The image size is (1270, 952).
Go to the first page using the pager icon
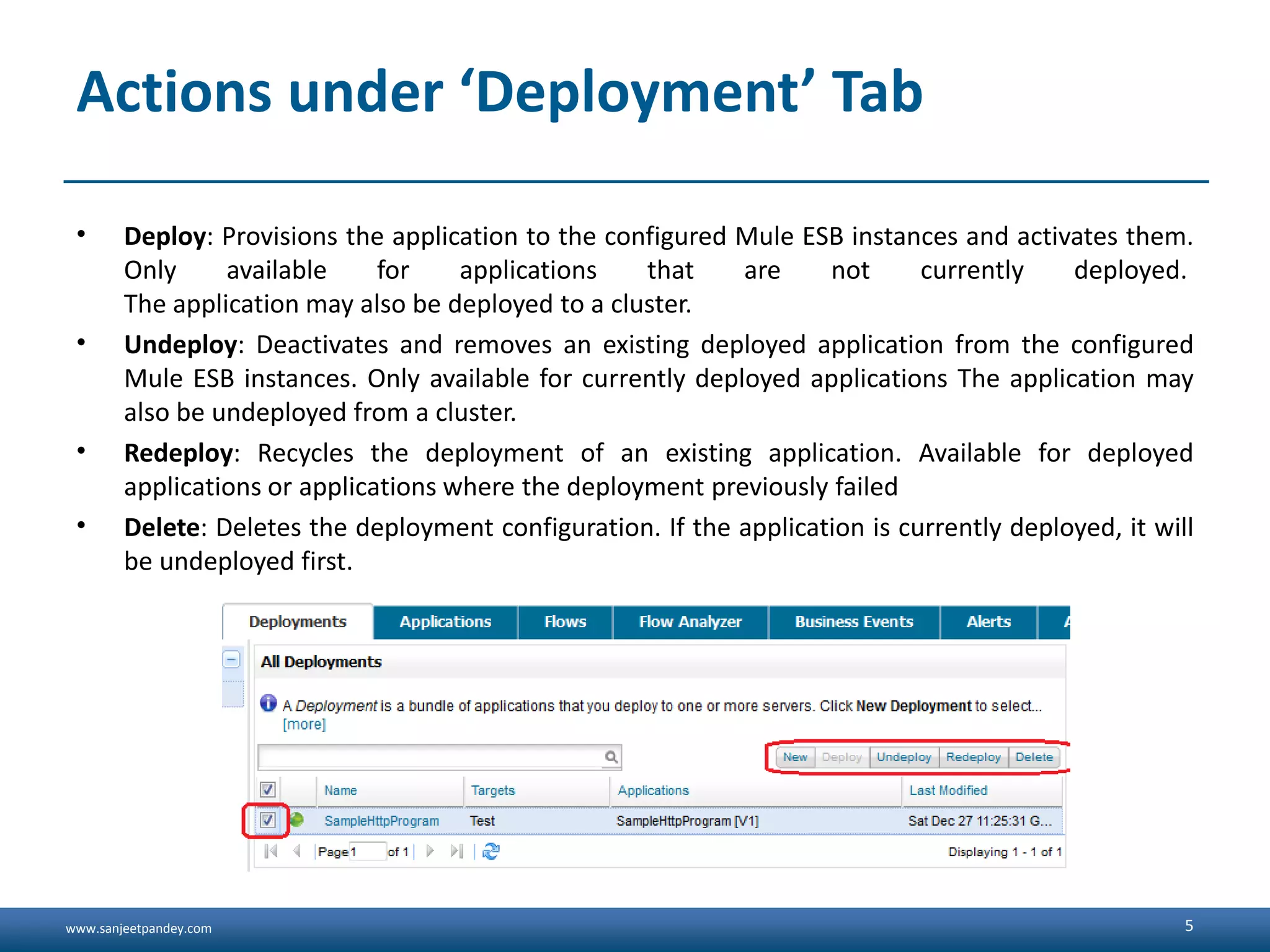pos(270,851)
